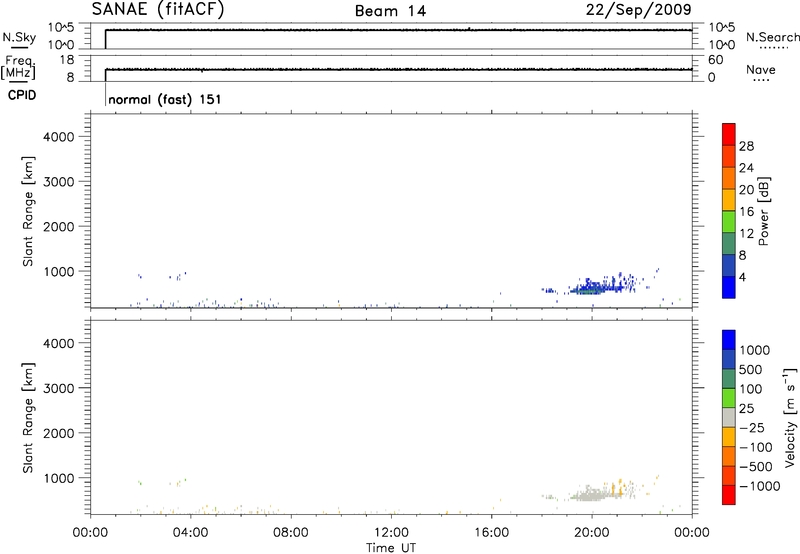Viewport: 800px width, 554px height.
Task: Pick the light green 25–100 Velocity segment
Action: click(x=729, y=398)
